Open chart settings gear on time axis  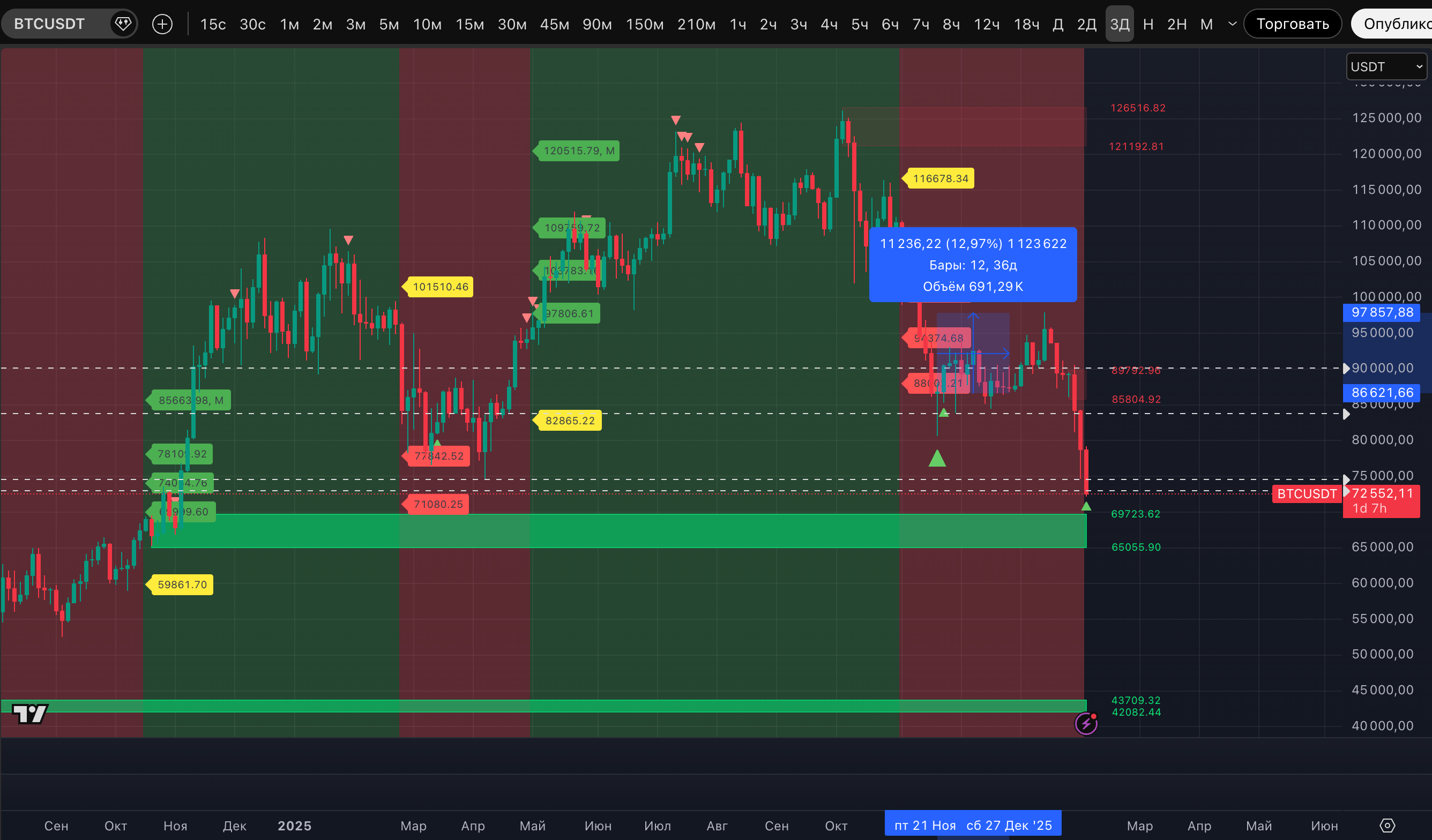pyautogui.click(x=1387, y=825)
